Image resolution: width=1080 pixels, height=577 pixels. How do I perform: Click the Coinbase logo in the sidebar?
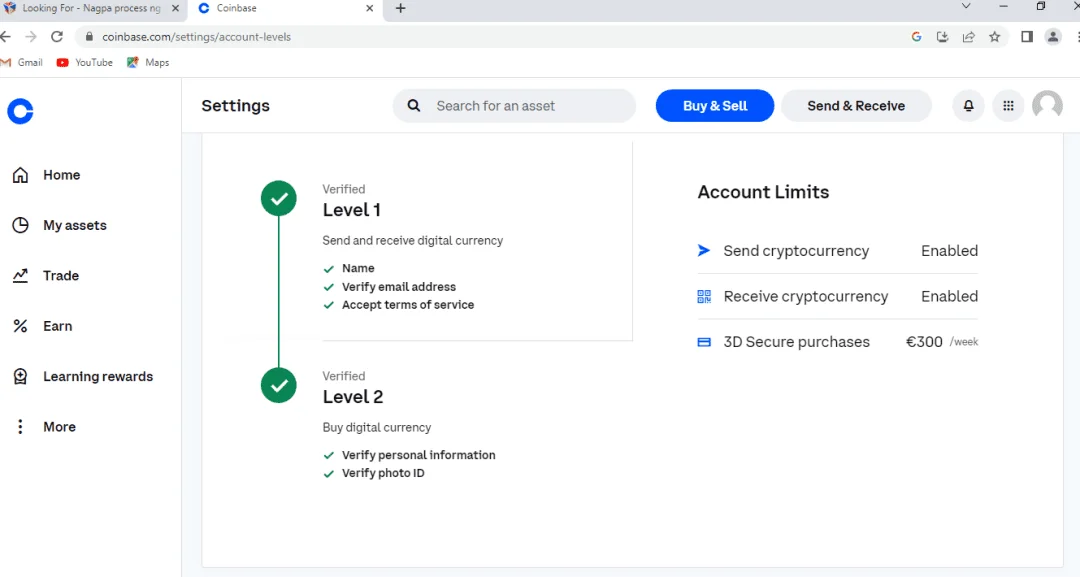tap(20, 111)
